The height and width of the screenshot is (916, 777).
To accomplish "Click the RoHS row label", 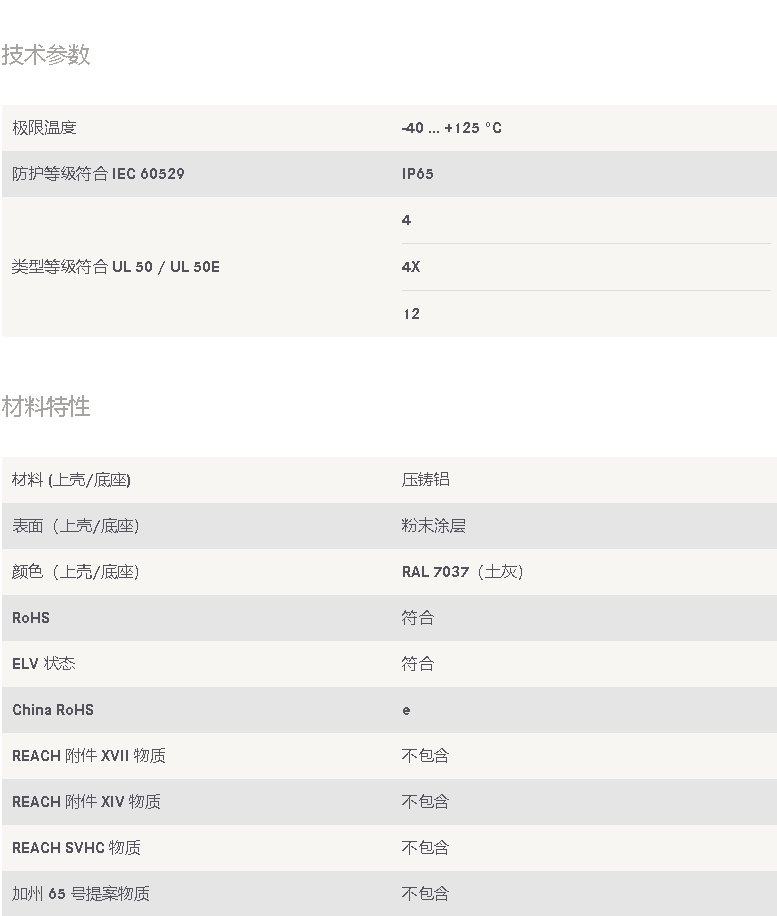I will click(31, 618).
